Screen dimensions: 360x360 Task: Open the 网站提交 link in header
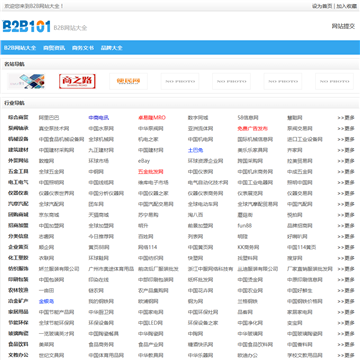click(x=343, y=26)
